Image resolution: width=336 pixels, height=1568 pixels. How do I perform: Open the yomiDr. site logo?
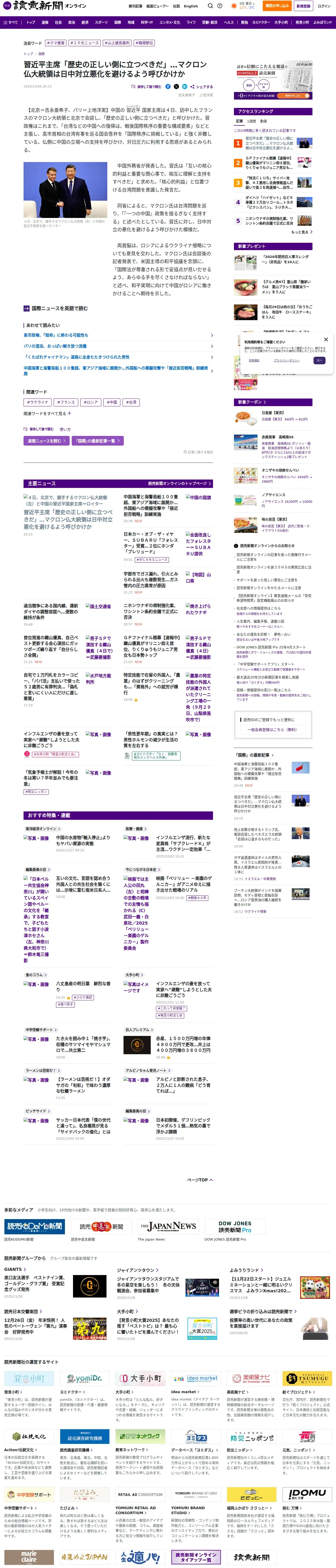point(85,1379)
